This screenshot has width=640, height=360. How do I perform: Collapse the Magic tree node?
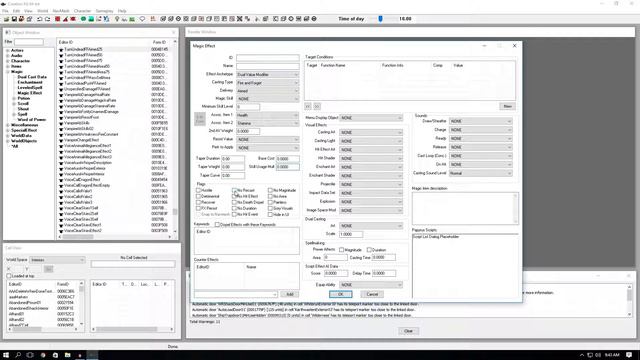pyautogui.click(x=7, y=72)
